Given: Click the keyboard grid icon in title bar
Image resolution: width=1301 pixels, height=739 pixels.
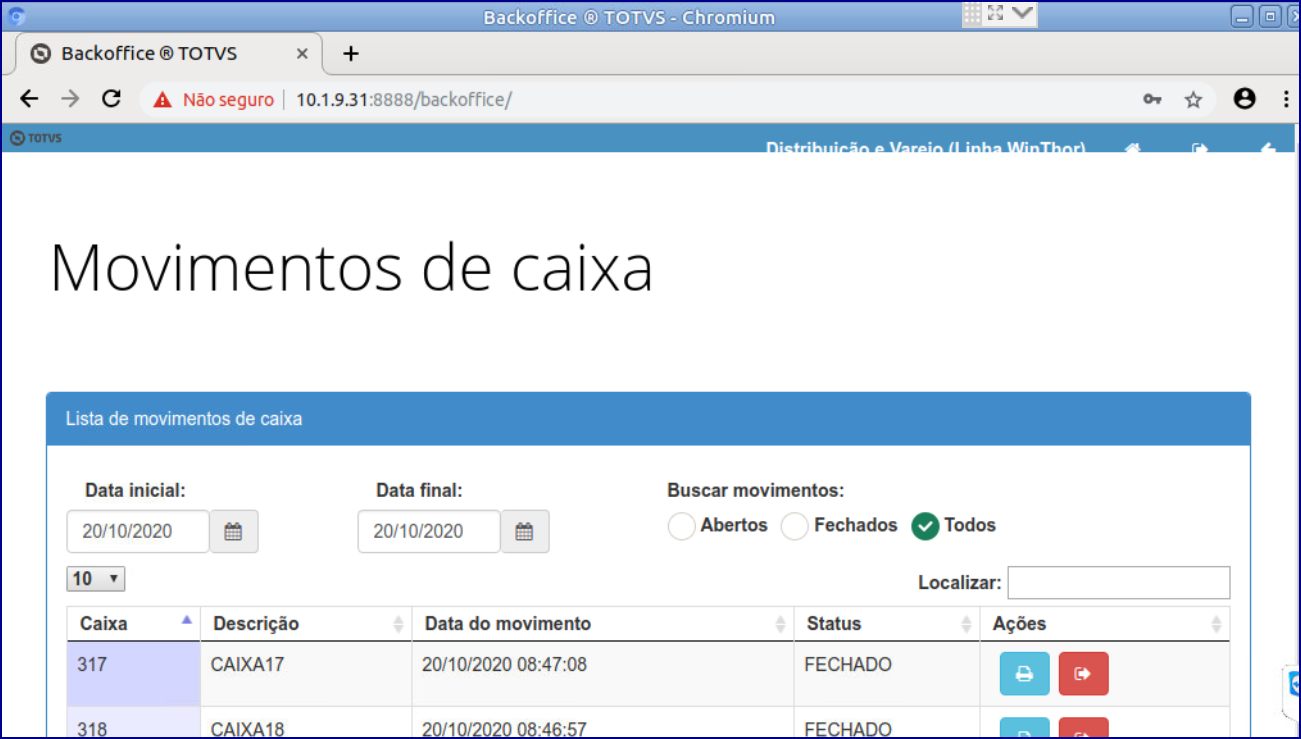Looking at the screenshot, I should pyautogui.click(x=972, y=14).
